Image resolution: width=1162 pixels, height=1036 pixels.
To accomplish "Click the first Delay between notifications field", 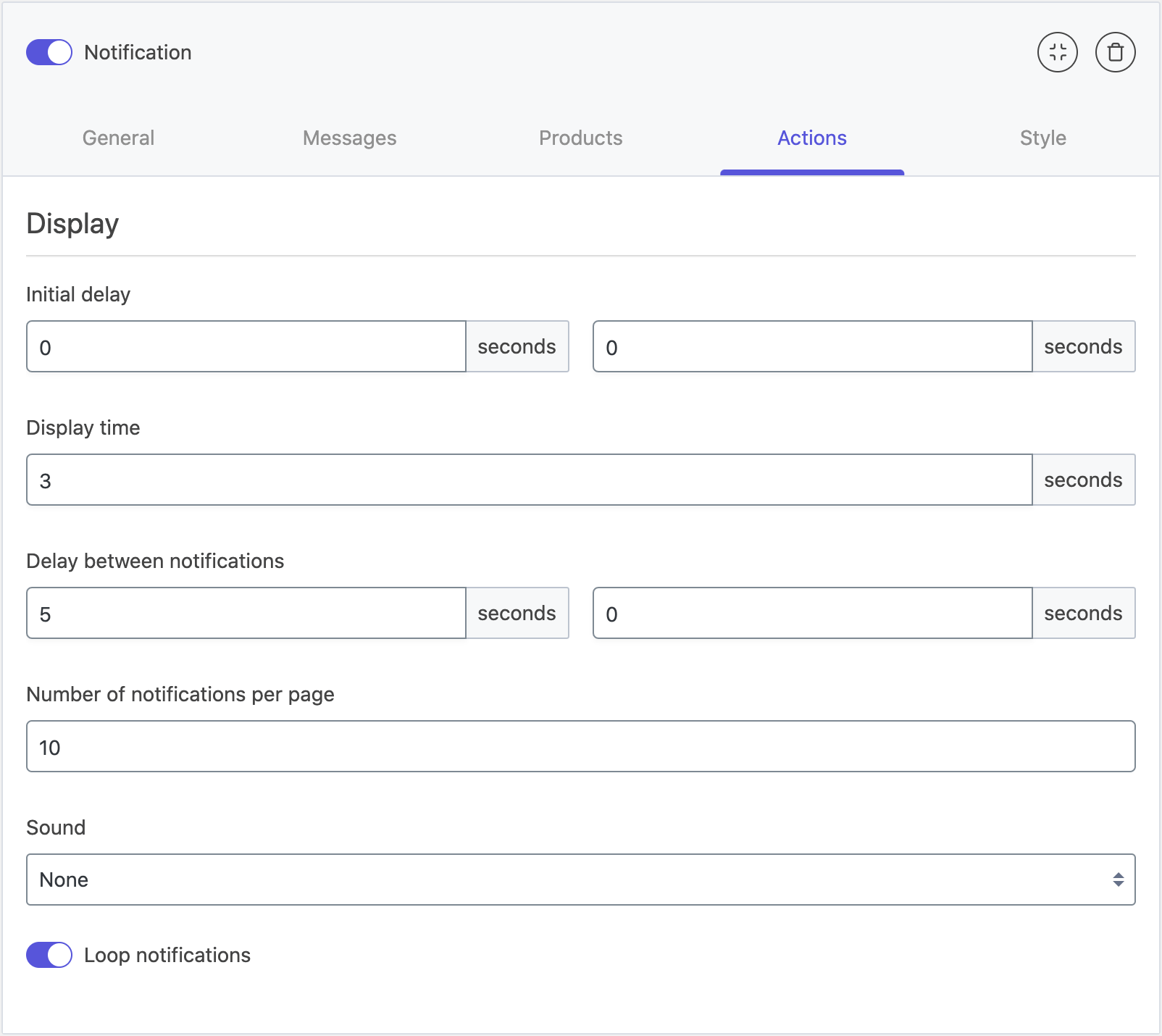I will 246,613.
